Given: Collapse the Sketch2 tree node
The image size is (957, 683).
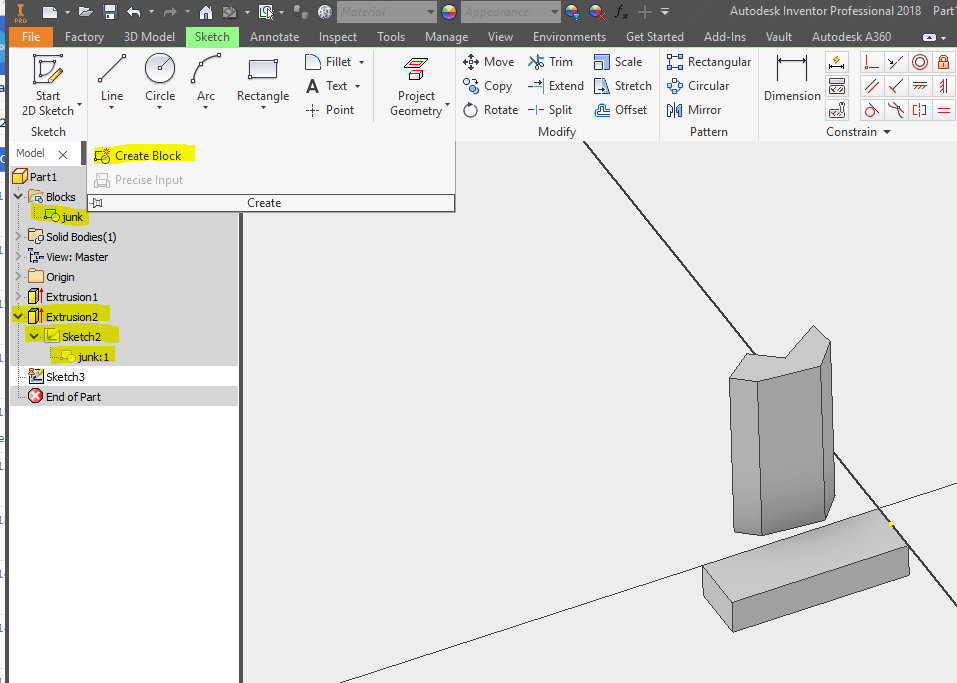Looking at the screenshot, I should coord(34,336).
